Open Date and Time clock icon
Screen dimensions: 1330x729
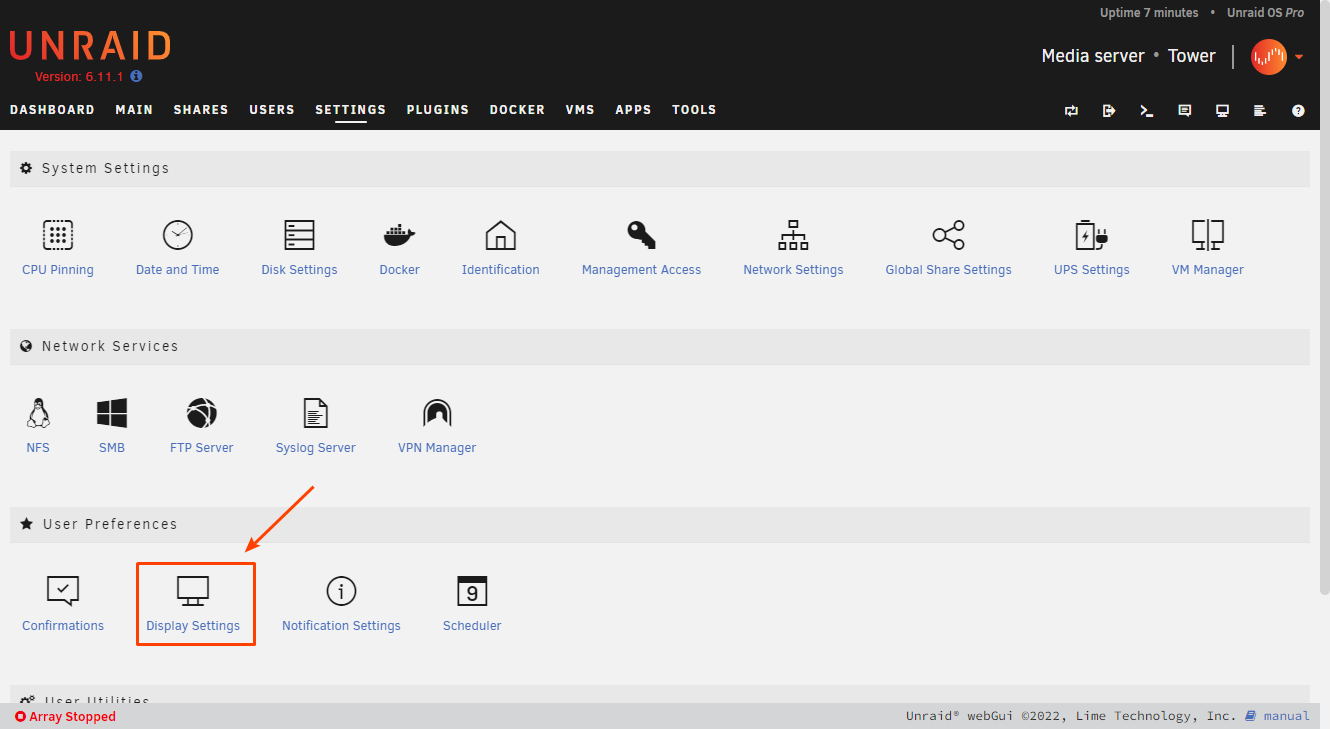click(x=177, y=235)
